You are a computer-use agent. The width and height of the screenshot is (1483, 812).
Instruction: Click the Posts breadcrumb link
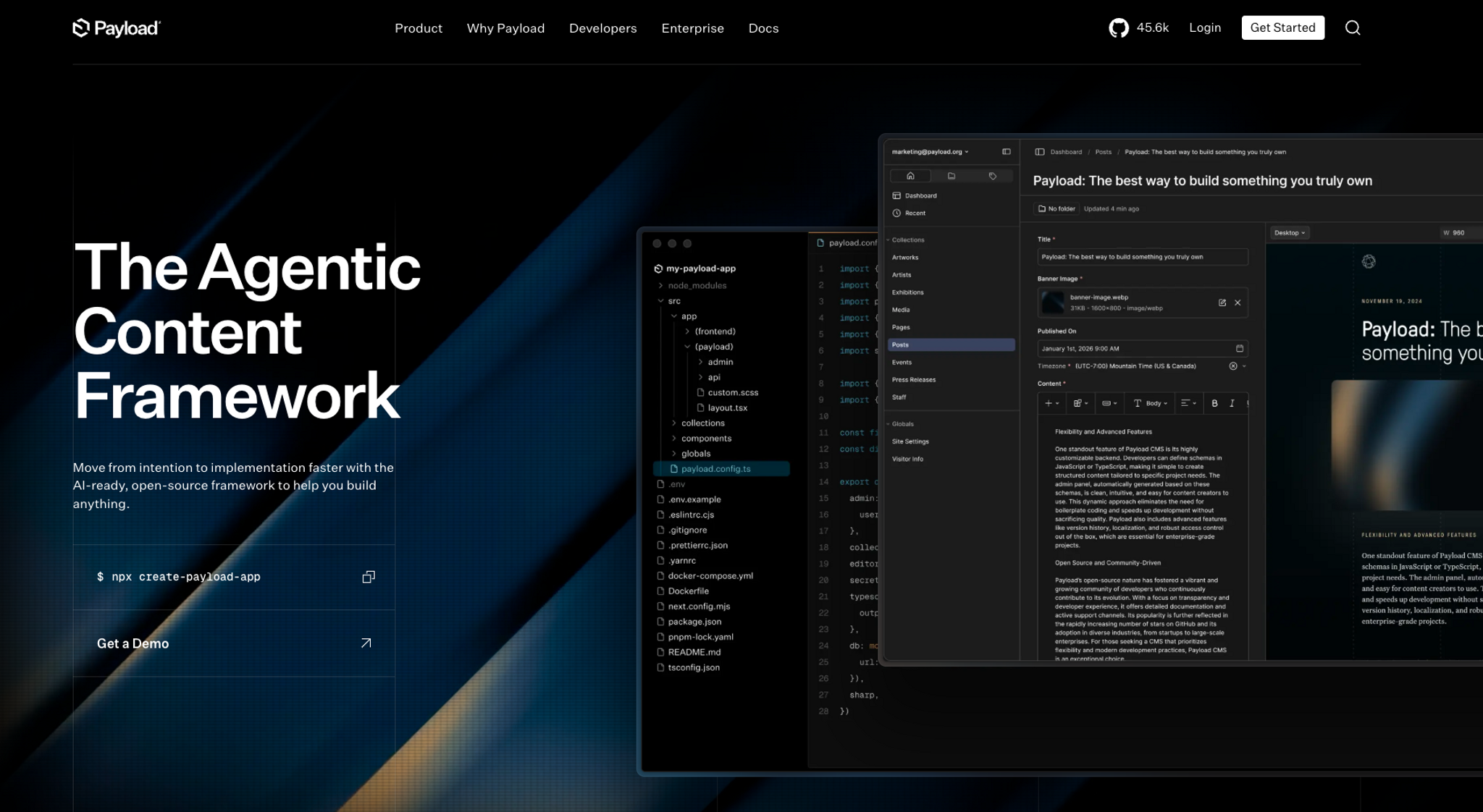[x=1103, y=152]
